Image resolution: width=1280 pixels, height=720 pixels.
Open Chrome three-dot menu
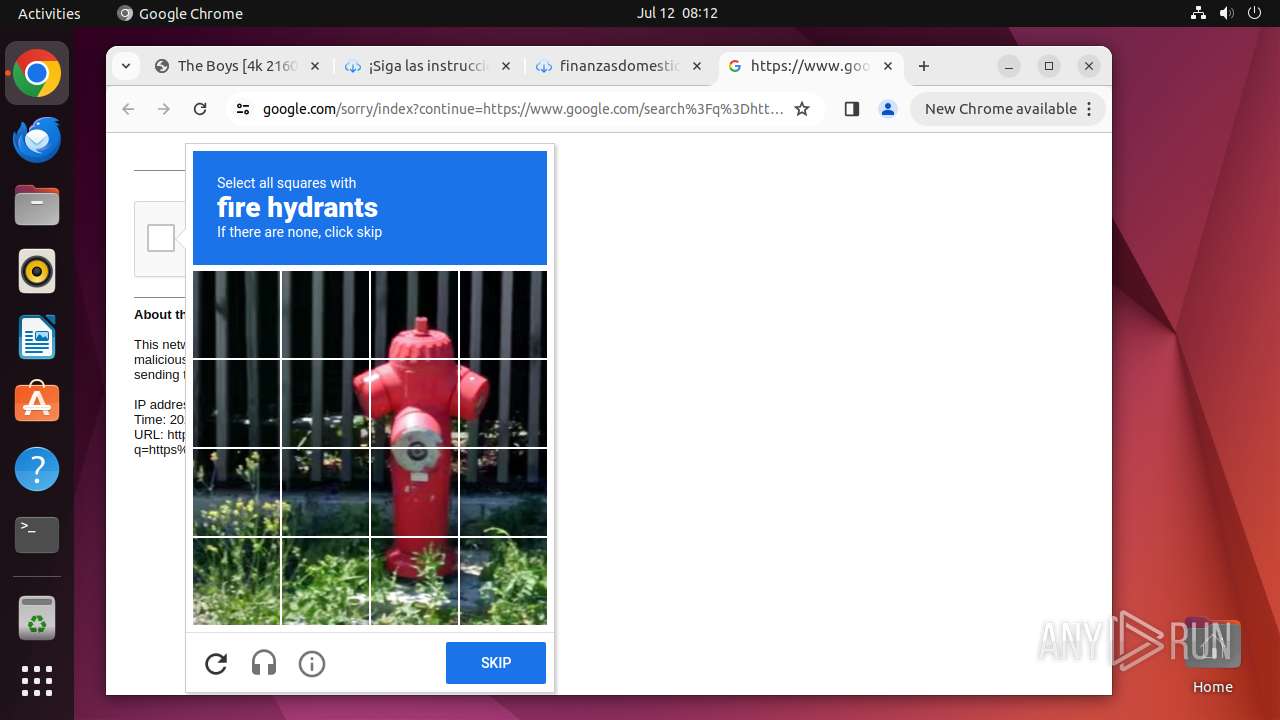1089,109
